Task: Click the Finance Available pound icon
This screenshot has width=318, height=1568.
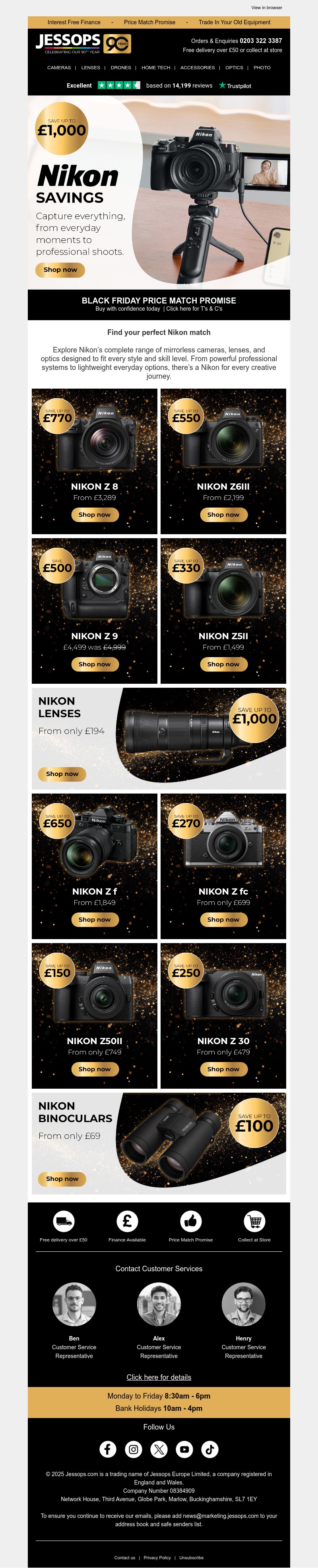Action: point(127,1221)
